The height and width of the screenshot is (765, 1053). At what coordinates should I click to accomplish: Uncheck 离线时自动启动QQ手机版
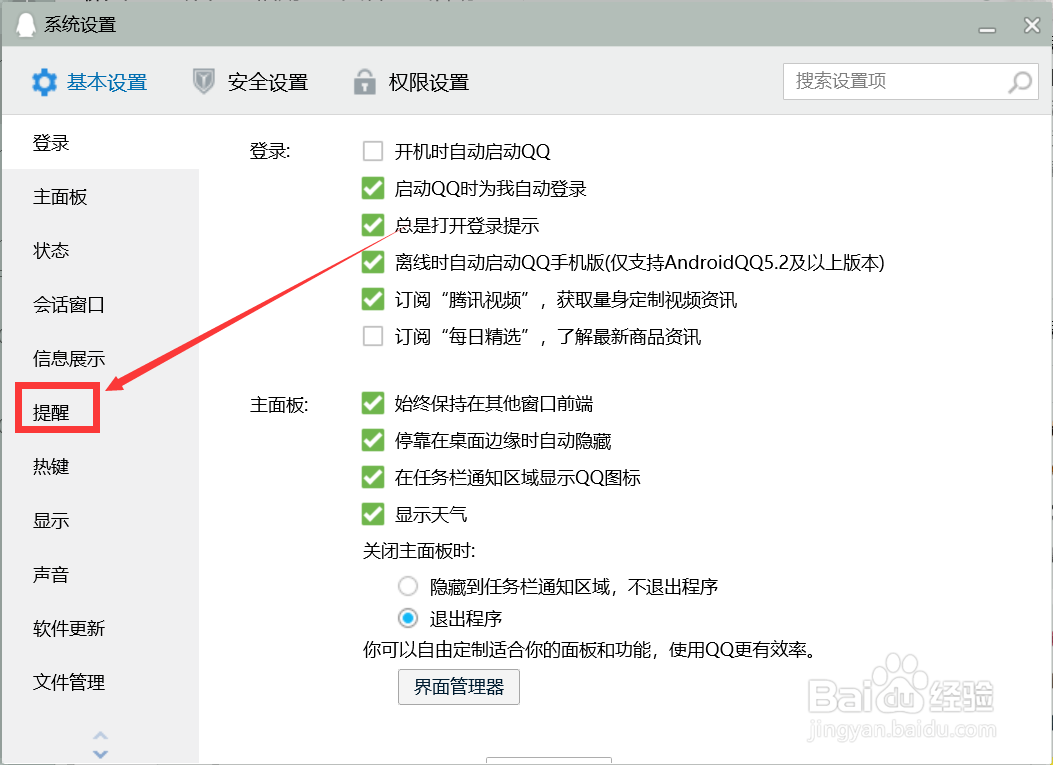[x=373, y=262]
